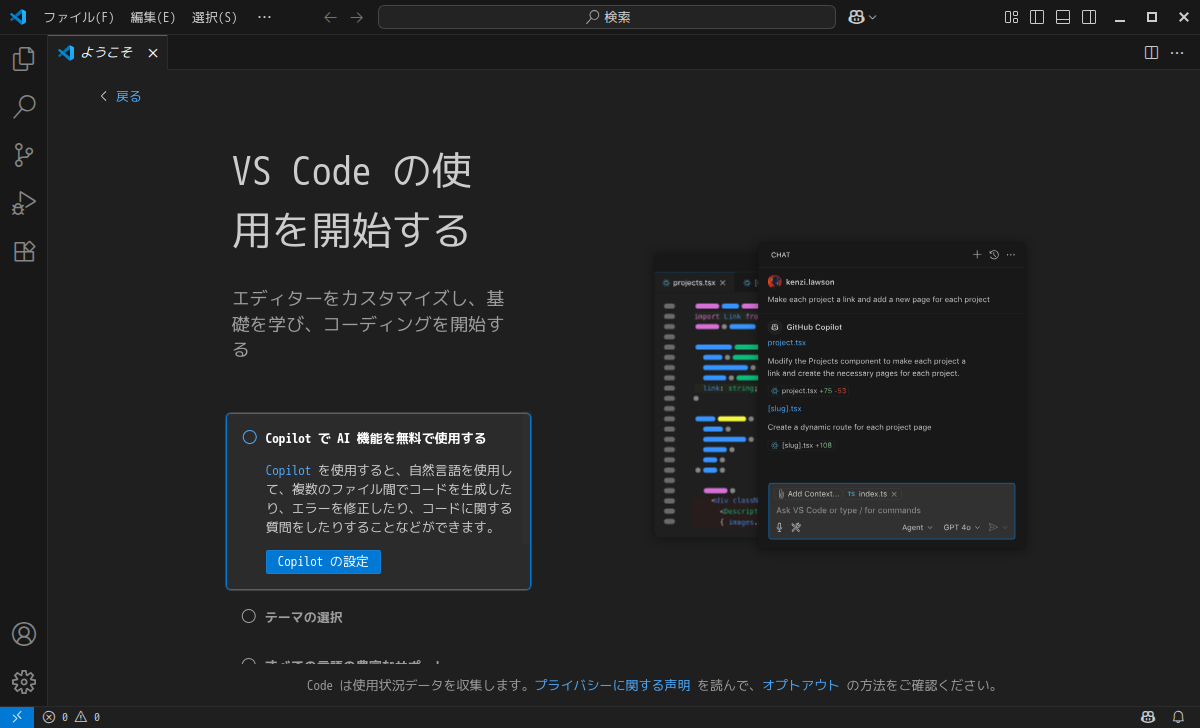Go back with title bar arrow
This screenshot has height=728, width=1200.
tap(331, 17)
